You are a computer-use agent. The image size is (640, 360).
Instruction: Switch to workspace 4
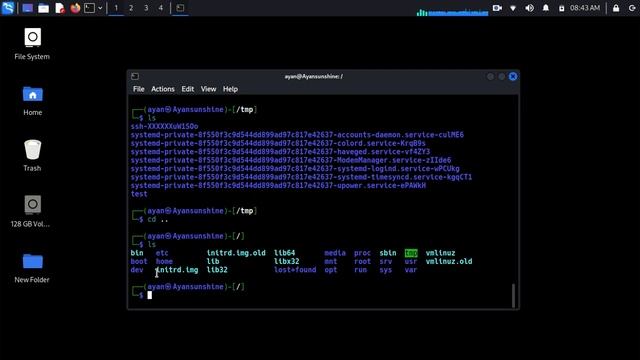point(161,8)
